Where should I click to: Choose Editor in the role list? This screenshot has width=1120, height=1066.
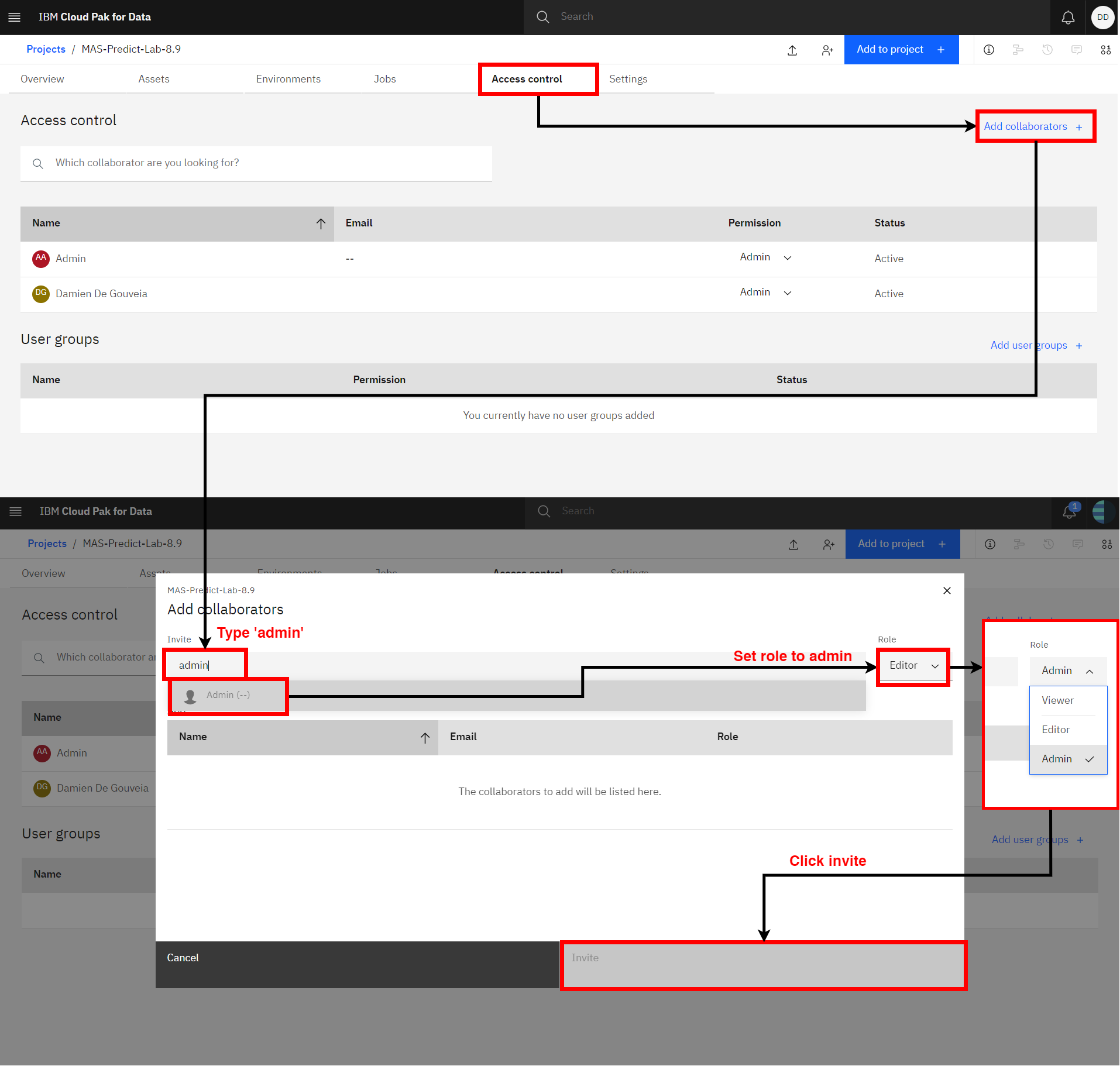tap(1068, 730)
